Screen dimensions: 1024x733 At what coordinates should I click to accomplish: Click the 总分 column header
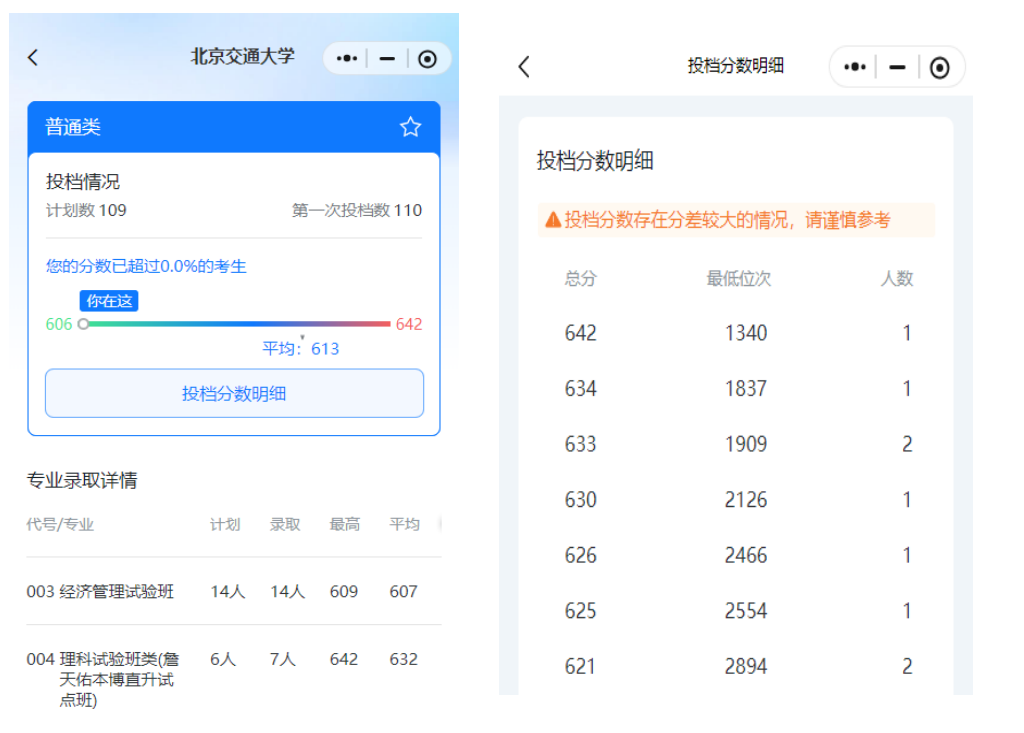point(580,279)
